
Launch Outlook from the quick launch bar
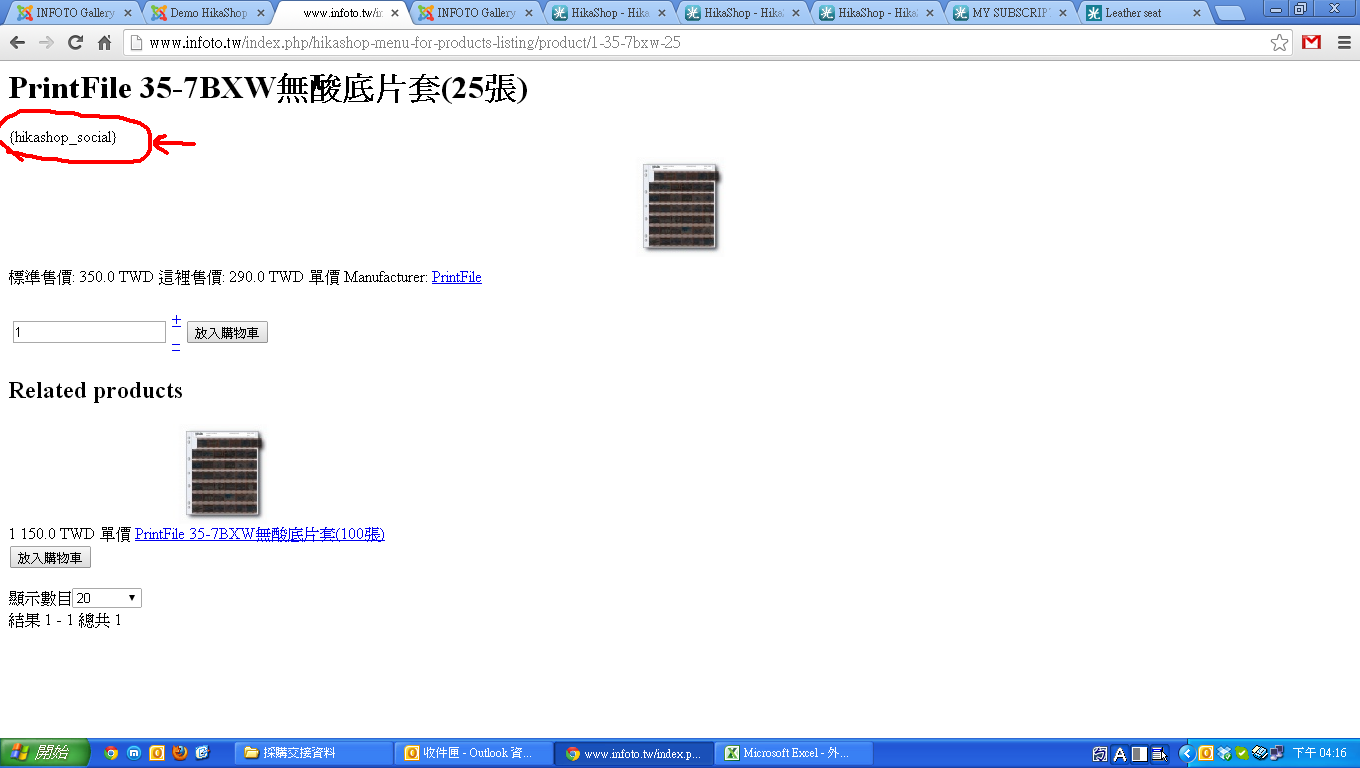pyautogui.click(x=157, y=753)
